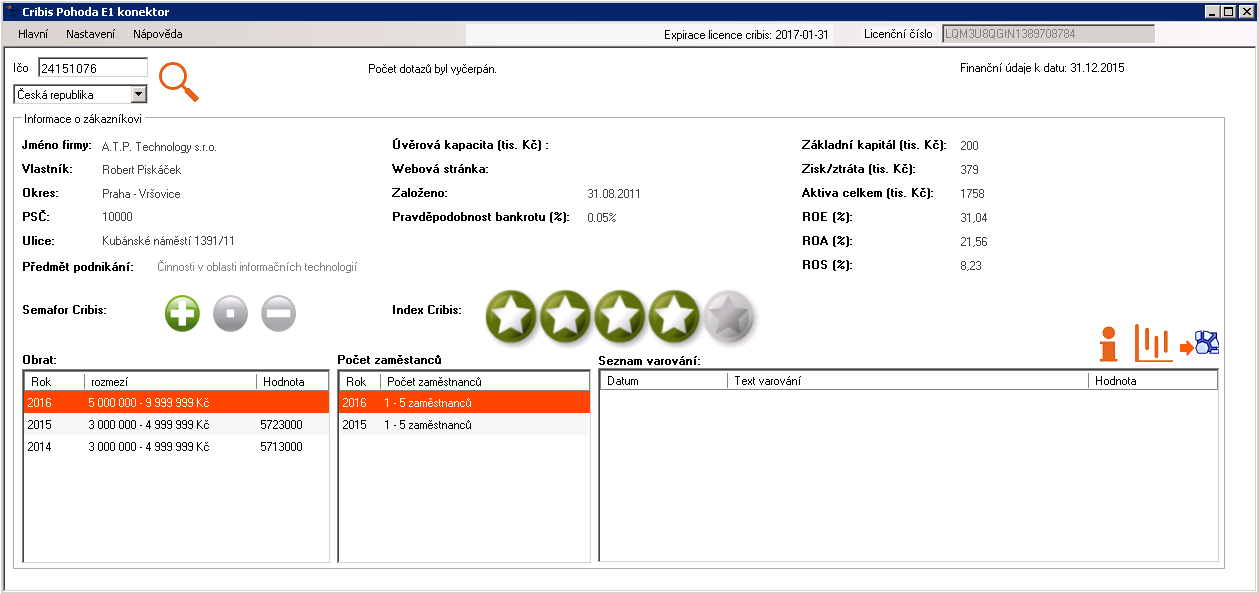Screen dimensions: 1259x594
Task: Select the 2015 row in Obrat table
Action: tap(176, 425)
